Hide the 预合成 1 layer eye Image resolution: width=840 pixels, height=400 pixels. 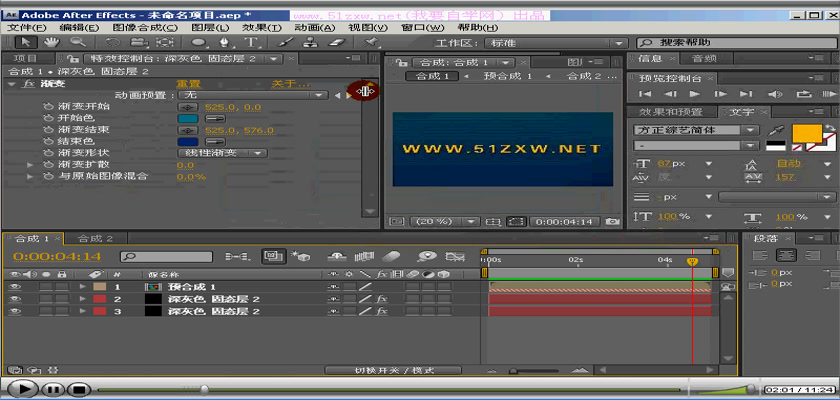coord(14,286)
